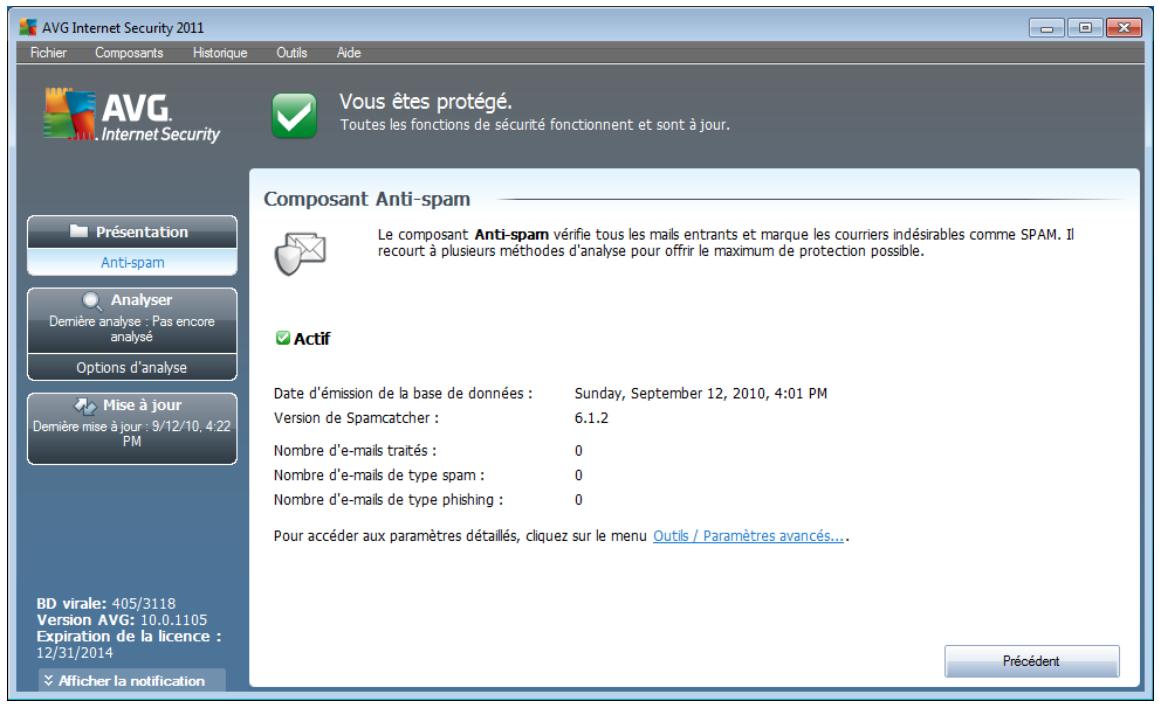Click the 'Date d'émission de la base de données' label
The width and height of the screenshot is (1159, 704).
pyautogui.click(x=403, y=393)
